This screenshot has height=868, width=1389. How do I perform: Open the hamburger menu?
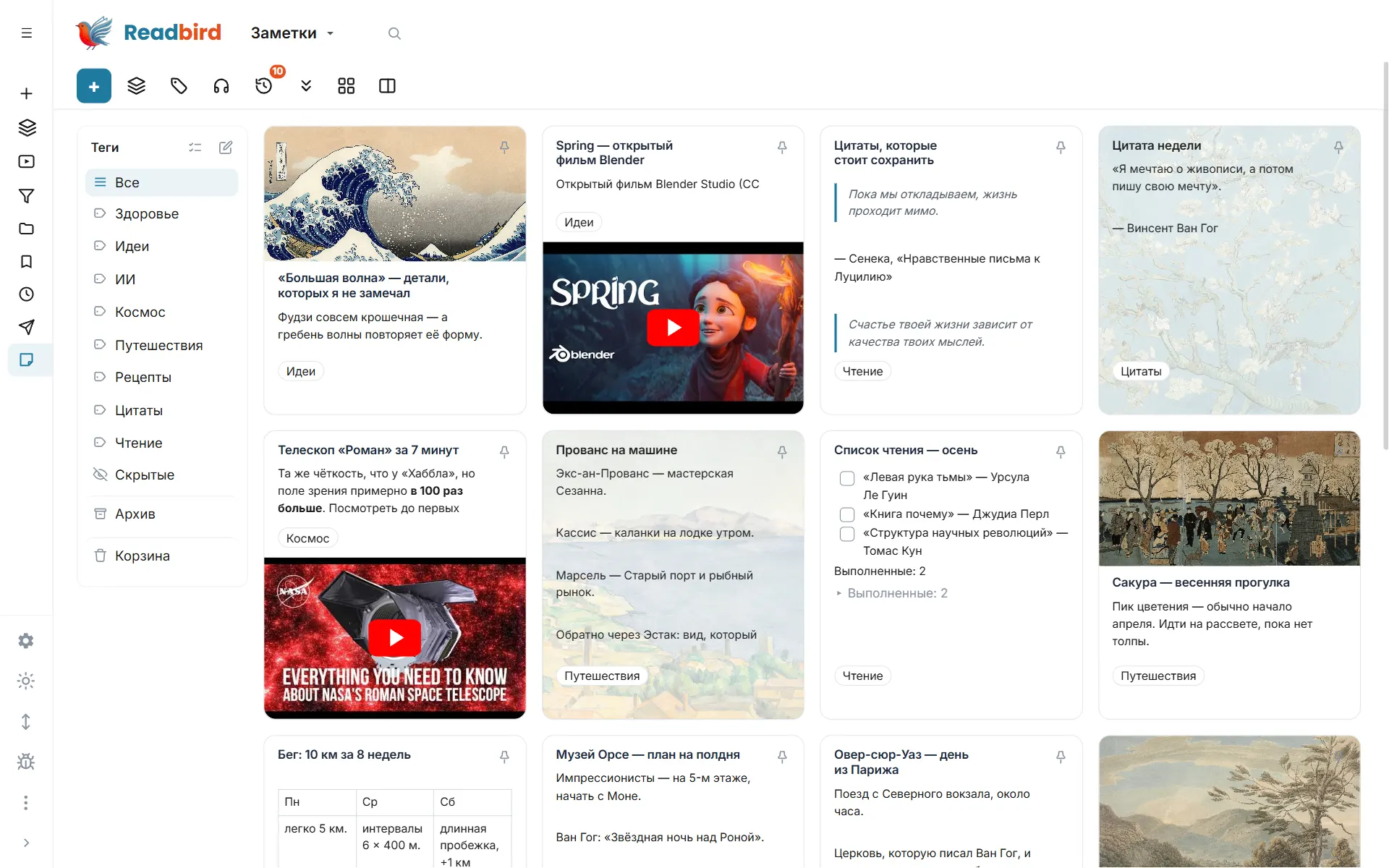(27, 33)
